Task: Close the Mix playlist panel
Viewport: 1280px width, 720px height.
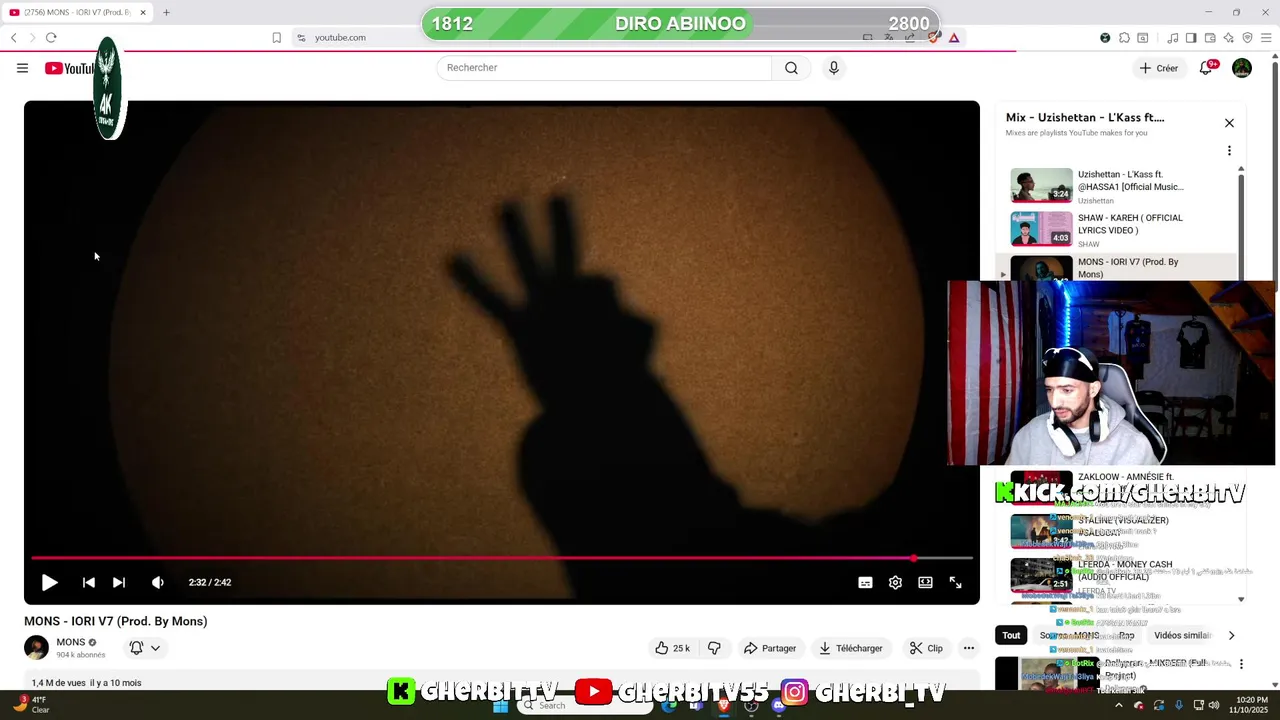Action: (1229, 123)
